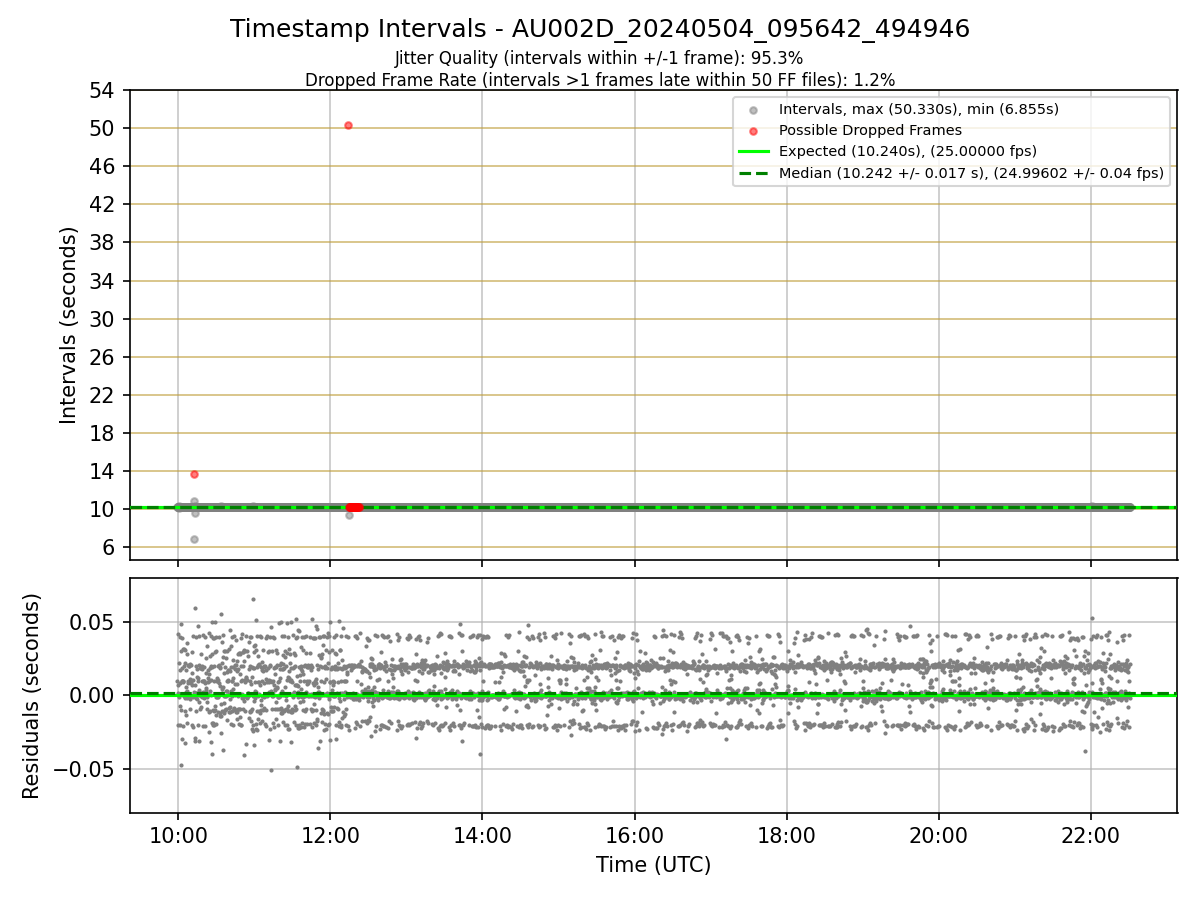
Task: Click the solid green line sample in legend
Action: coord(753,152)
